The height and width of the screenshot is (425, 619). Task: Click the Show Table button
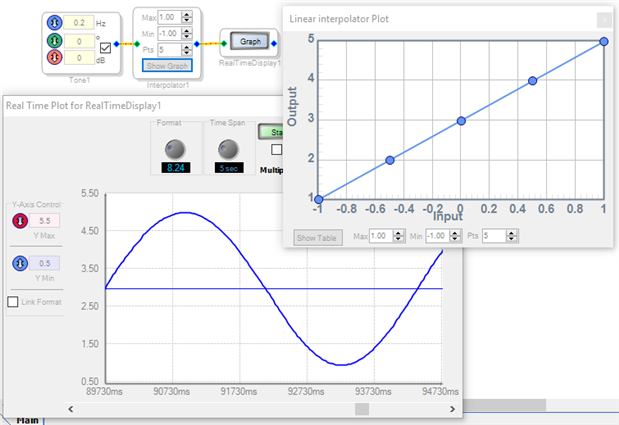tap(318, 238)
